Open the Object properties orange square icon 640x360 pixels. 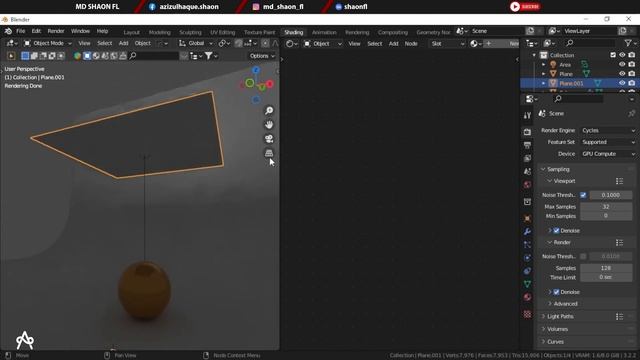tap(527, 218)
